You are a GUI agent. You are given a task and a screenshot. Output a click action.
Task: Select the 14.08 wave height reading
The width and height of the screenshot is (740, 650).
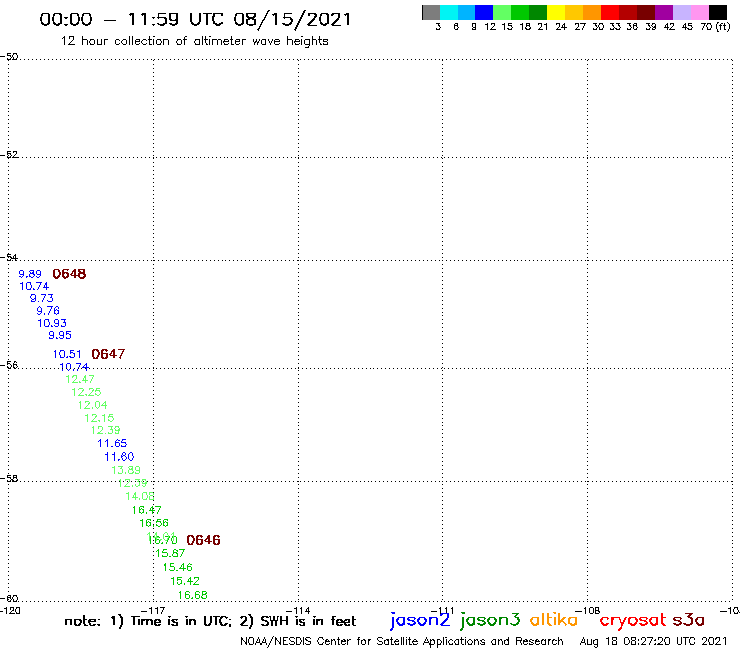click(x=140, y=496)
